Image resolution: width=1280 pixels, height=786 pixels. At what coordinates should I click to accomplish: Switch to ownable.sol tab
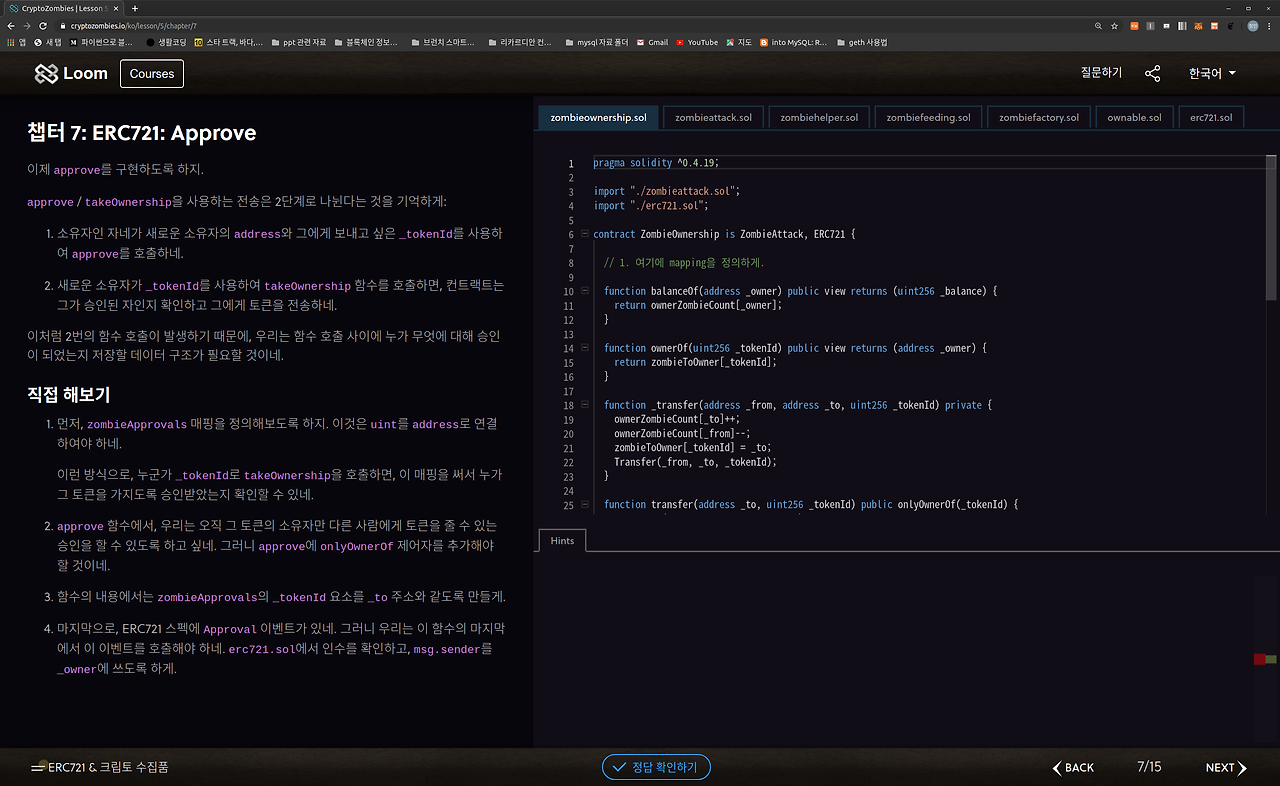1134,117
